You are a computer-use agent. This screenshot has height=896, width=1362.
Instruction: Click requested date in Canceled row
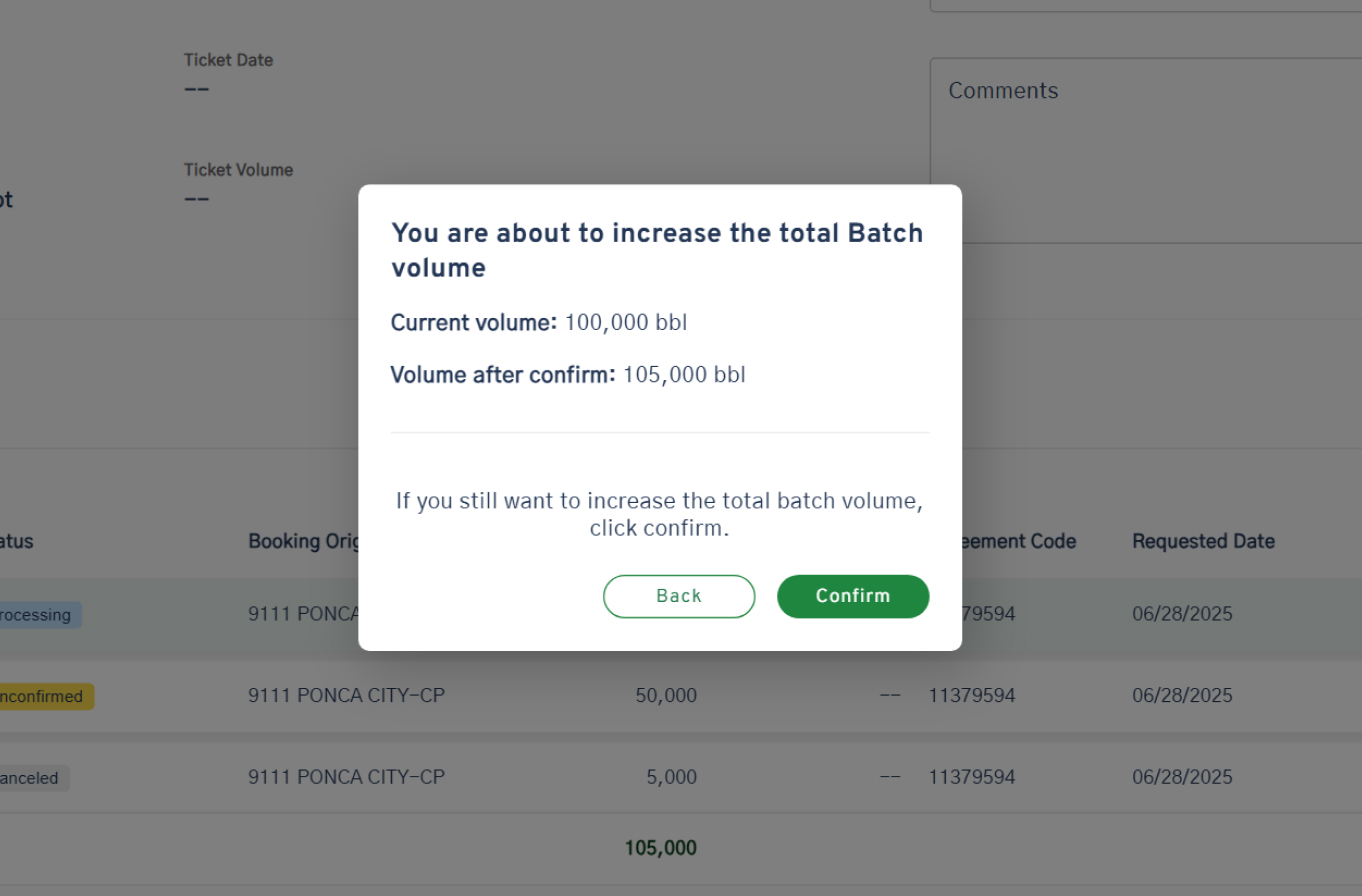pos(1182,777)
